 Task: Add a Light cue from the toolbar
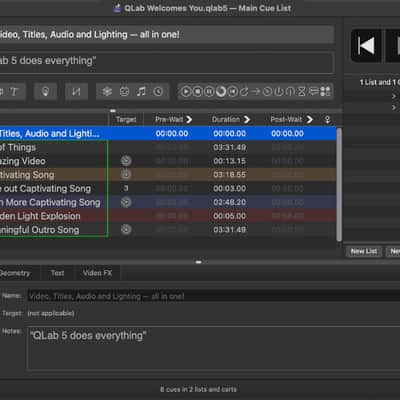point(46,92)
